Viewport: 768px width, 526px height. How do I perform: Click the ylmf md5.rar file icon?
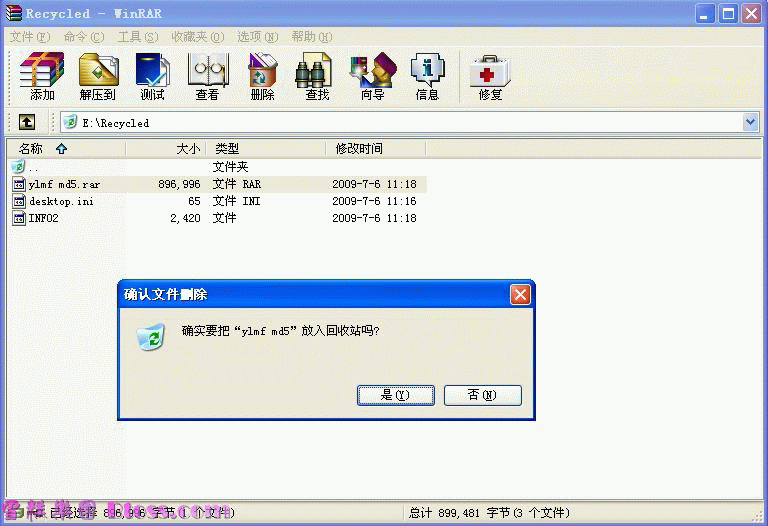(19, 185)
